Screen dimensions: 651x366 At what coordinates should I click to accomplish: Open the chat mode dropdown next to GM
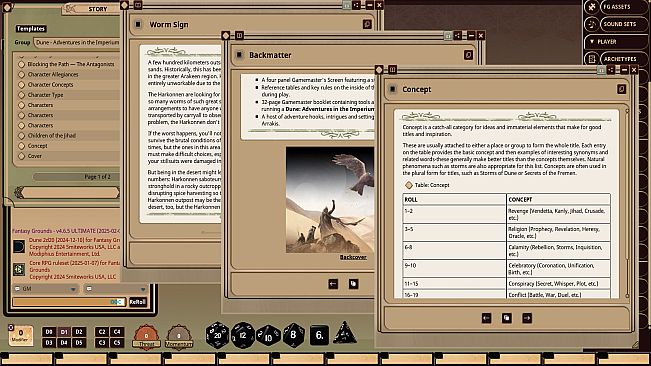(115, 288)
